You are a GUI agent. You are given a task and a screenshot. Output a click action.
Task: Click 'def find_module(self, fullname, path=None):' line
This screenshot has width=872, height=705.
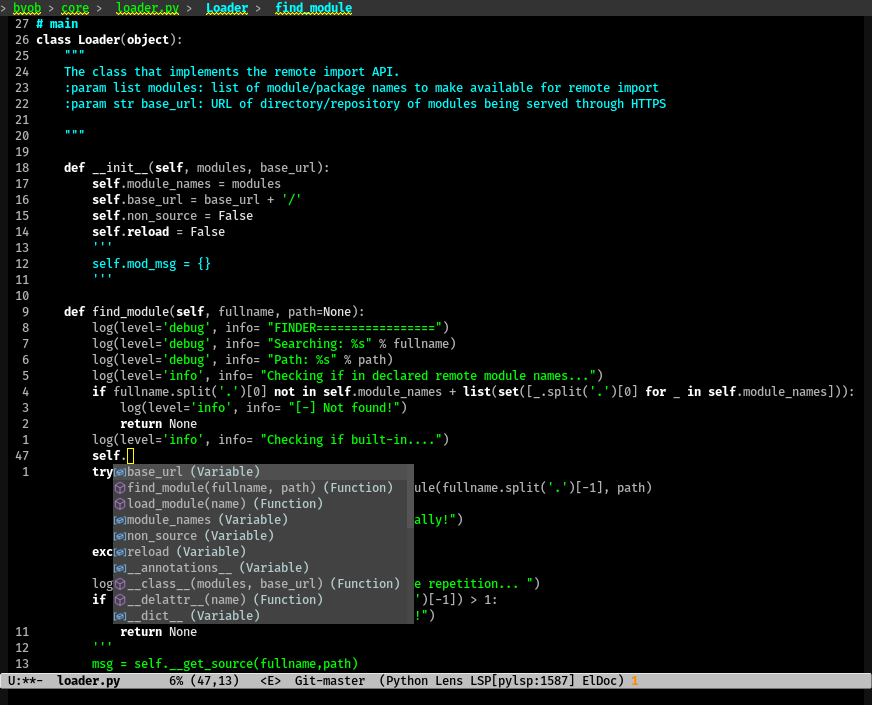(x=214, y=312)
